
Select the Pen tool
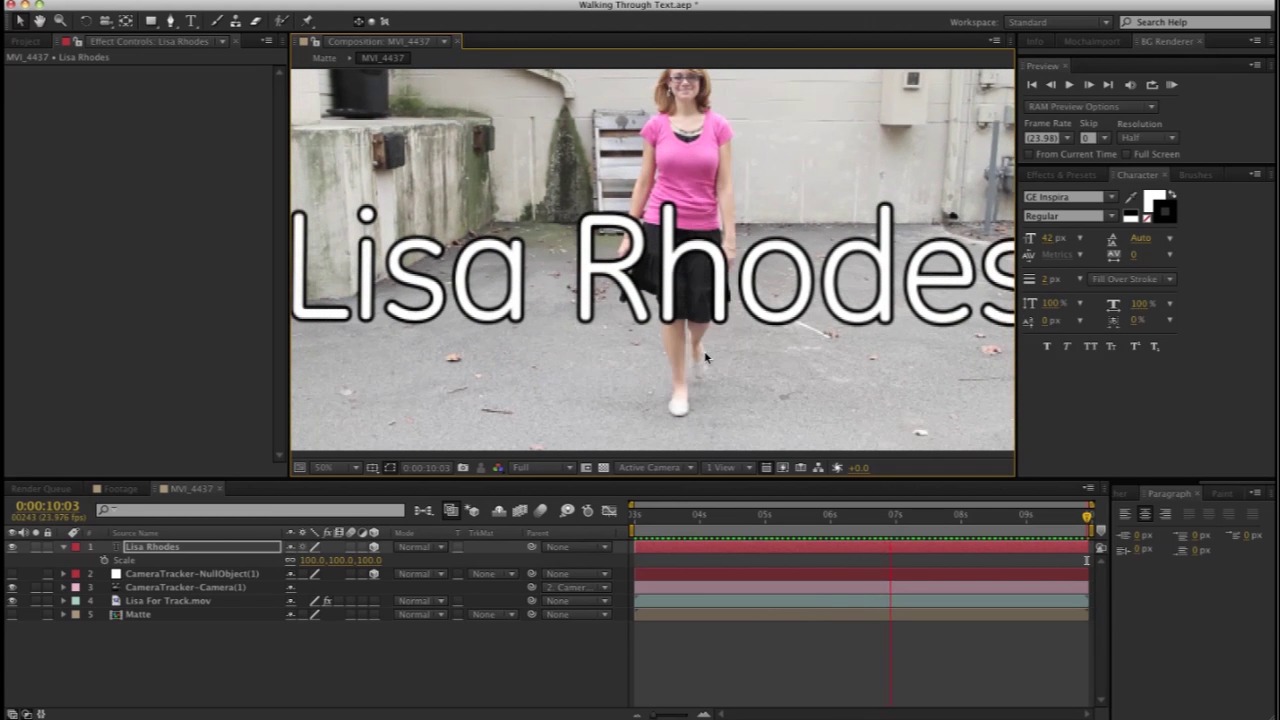click(171, 21)
